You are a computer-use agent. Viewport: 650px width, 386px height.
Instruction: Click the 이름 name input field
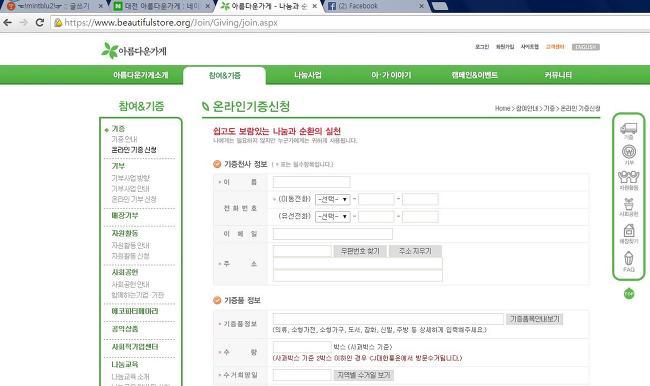click(311, 182)
